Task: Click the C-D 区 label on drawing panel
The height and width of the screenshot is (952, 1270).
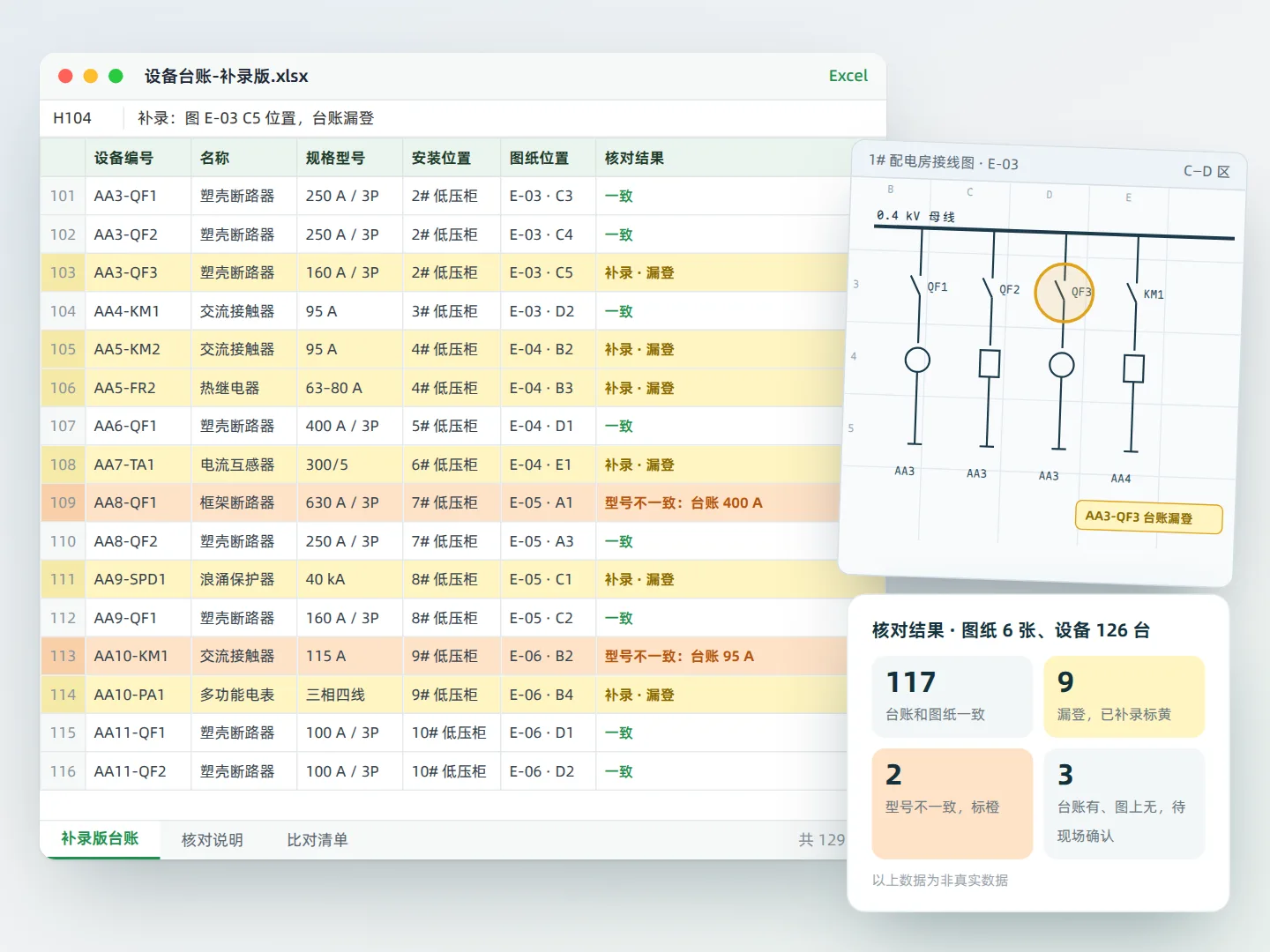Action: (1206, 171)
